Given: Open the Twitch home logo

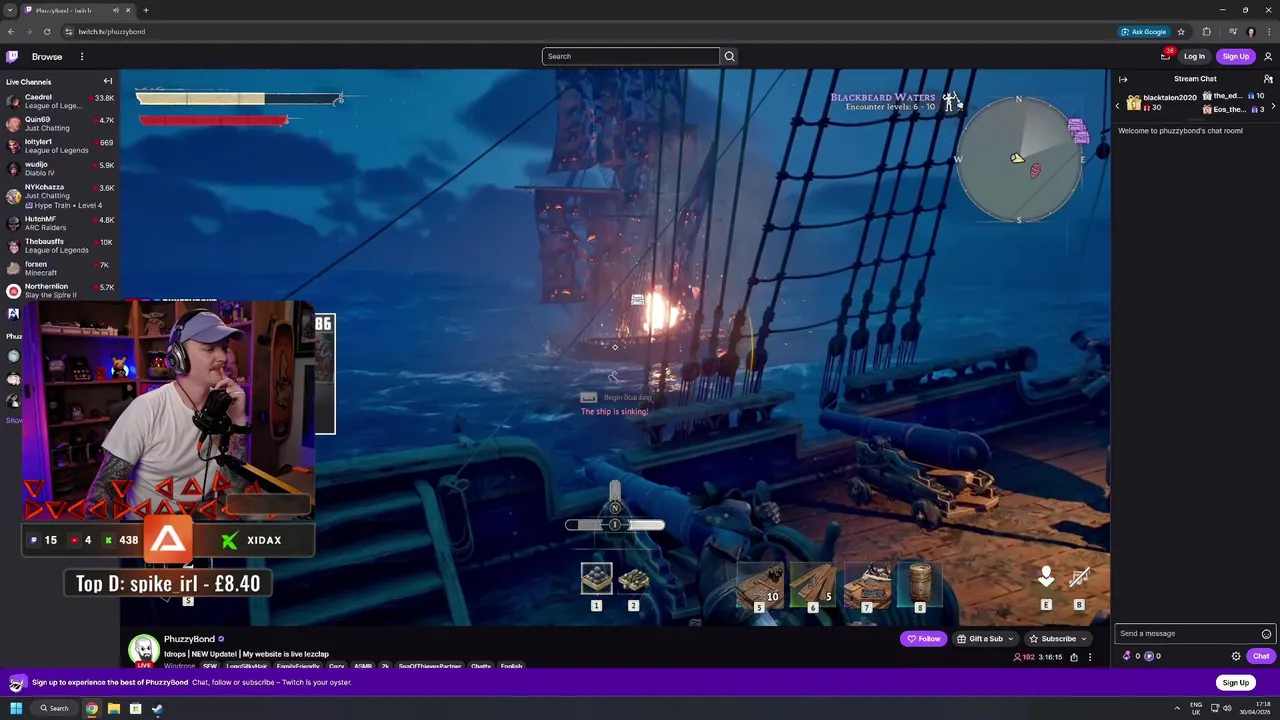Looking at the screenshot, I should tap(12, 57).
